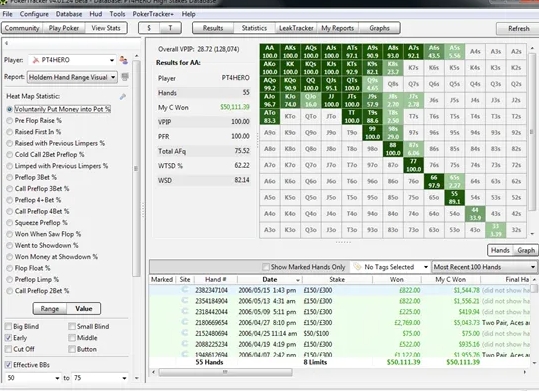Click the tag icon beside No Tags Selected
Viewport: 539px width, 391px height.
tap(357, 267)
